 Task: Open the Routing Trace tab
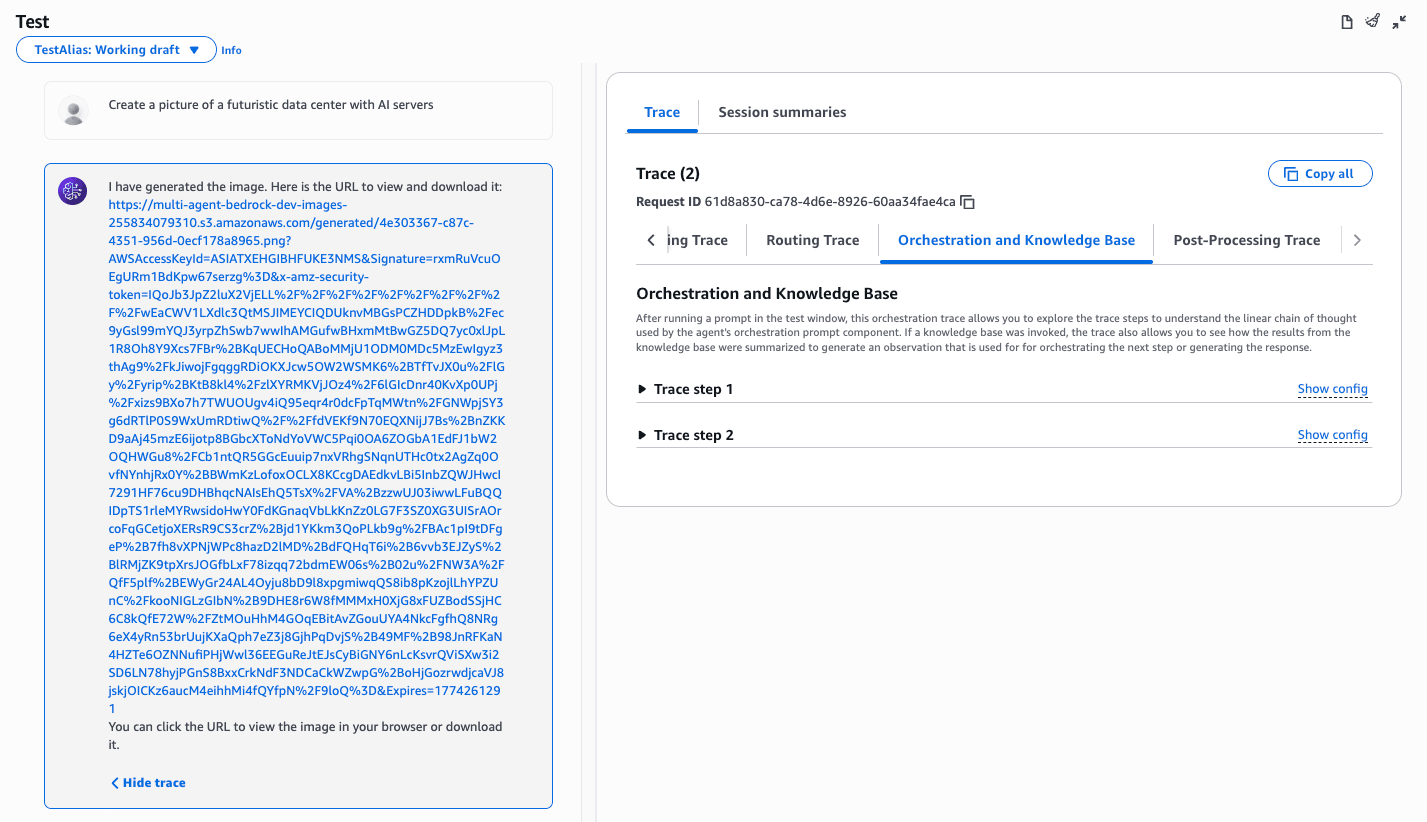[x=814, y=240]
